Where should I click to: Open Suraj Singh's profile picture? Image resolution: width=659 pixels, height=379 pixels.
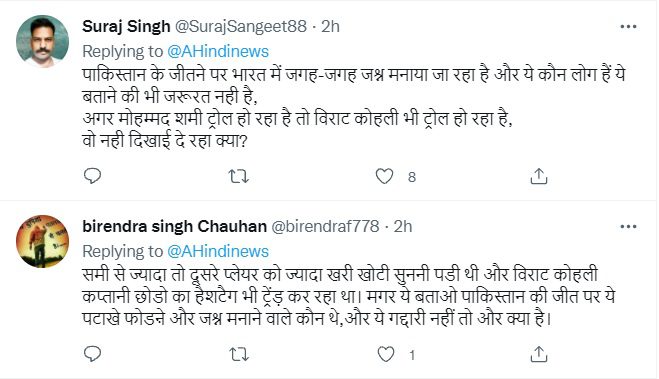pos(42,41)
